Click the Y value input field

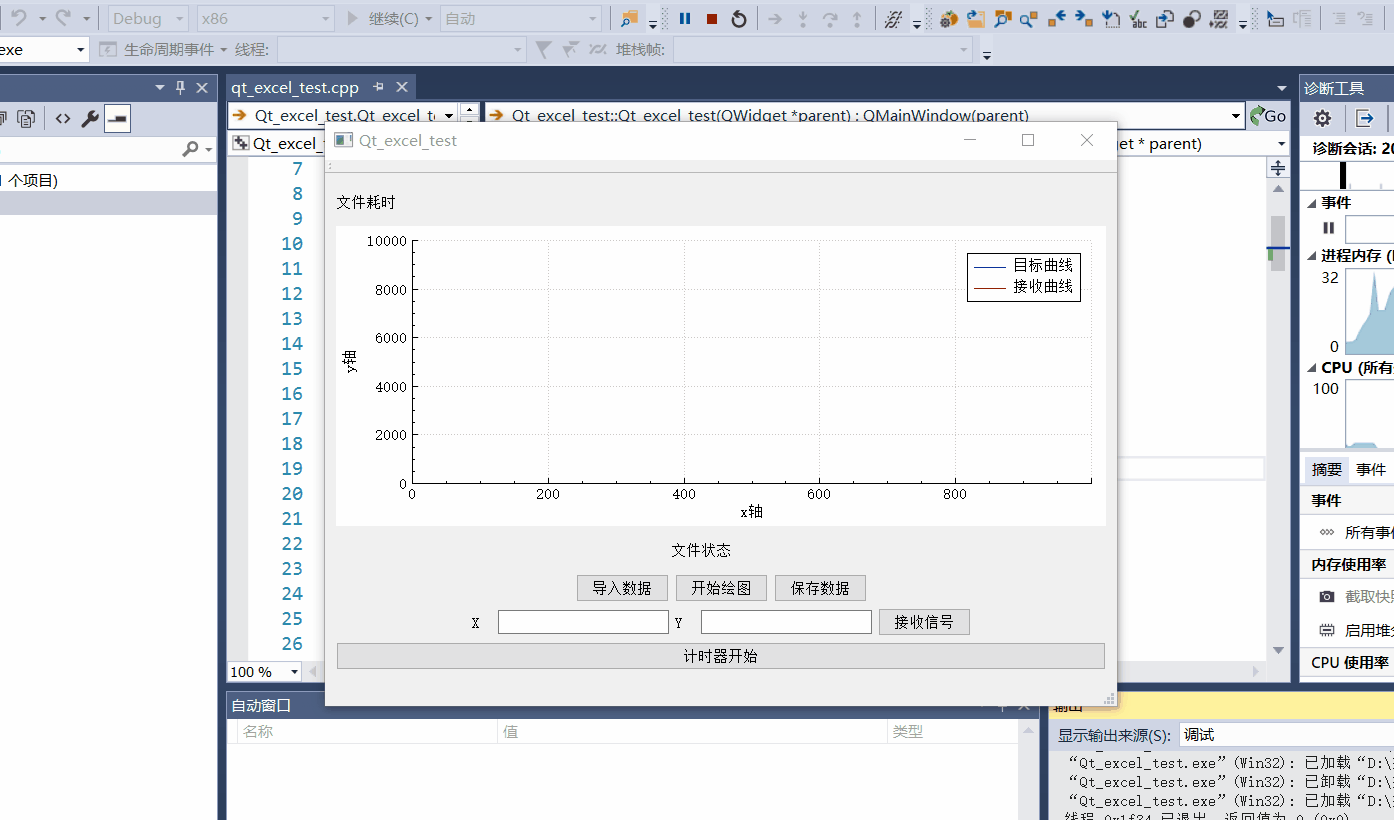(x=786, y=622)
